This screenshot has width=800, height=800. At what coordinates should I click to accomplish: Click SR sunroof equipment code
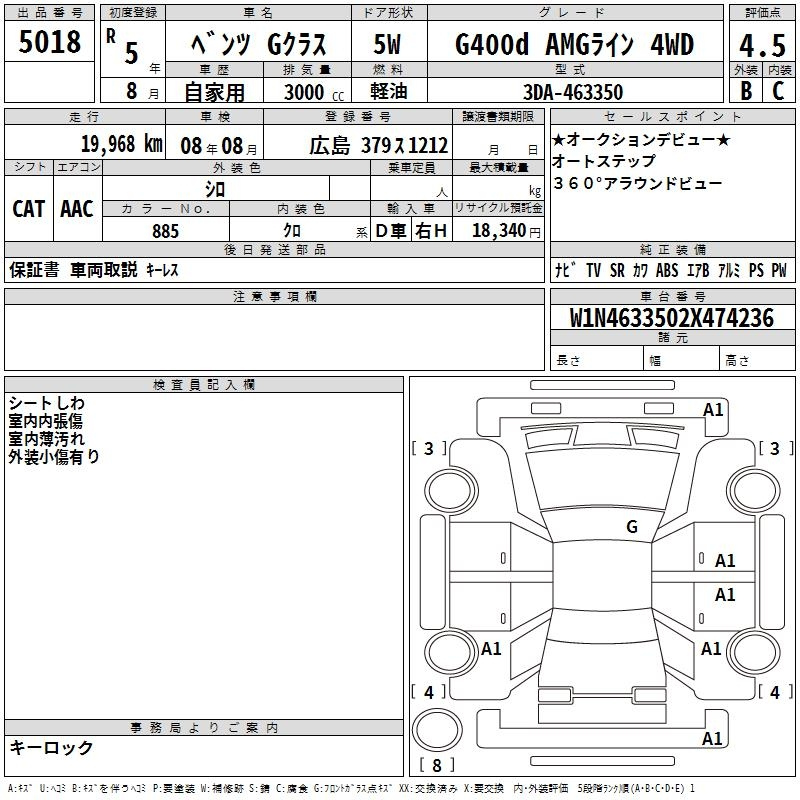pyautogui.click(x=617, y=270)
